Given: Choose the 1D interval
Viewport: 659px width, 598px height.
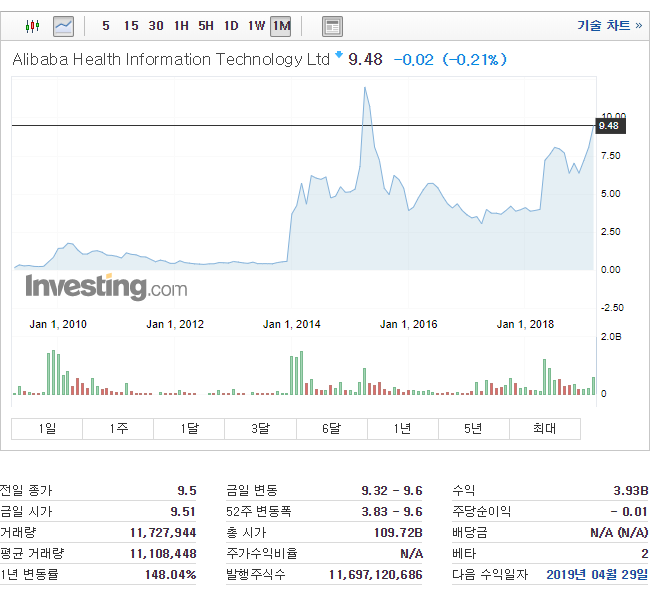Looking at the screenshot, I should [231, 26].
